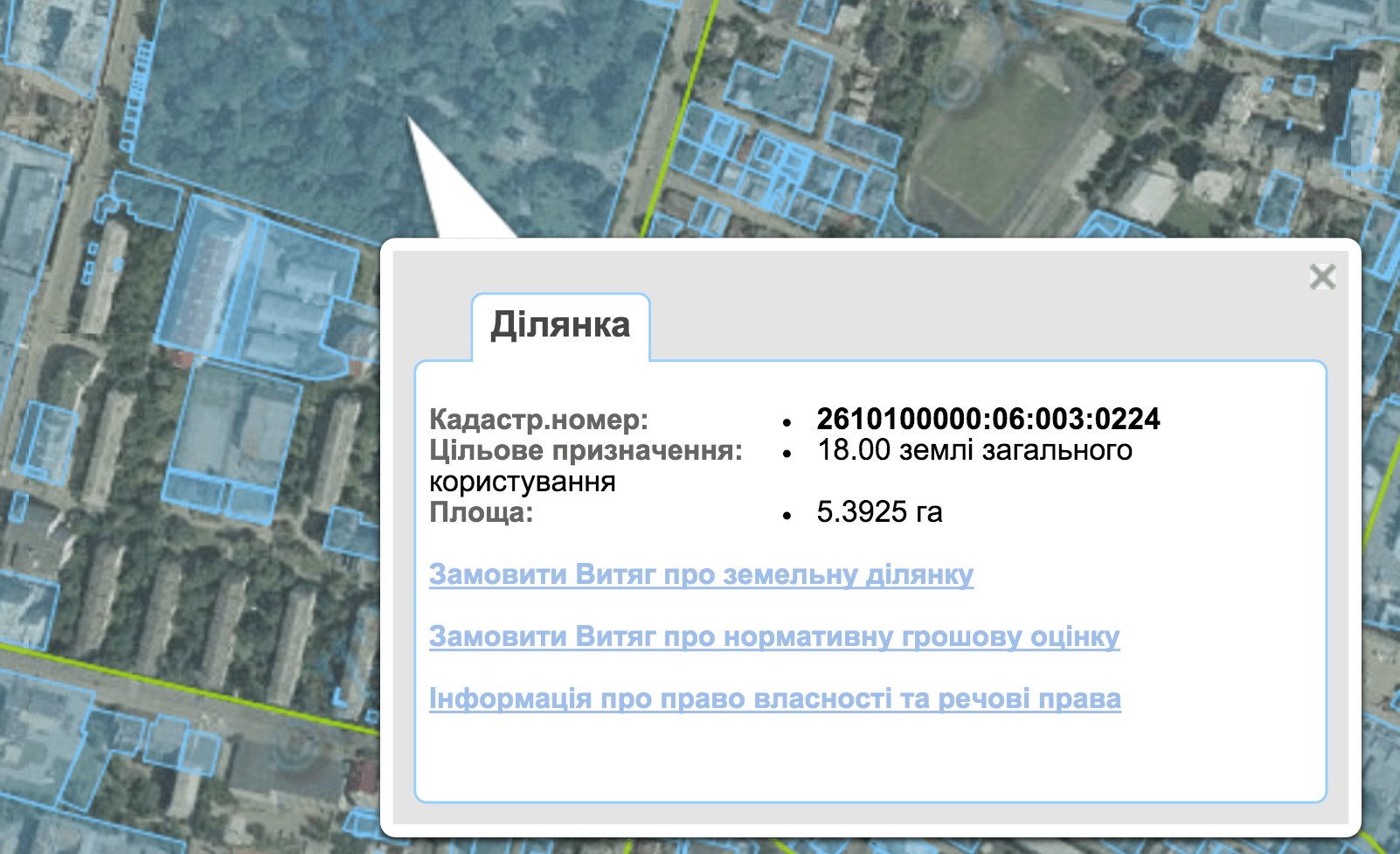
Task: Click the 18.00 землі загального purpose text
Action: pyautogui.click(x=974, y=450)
